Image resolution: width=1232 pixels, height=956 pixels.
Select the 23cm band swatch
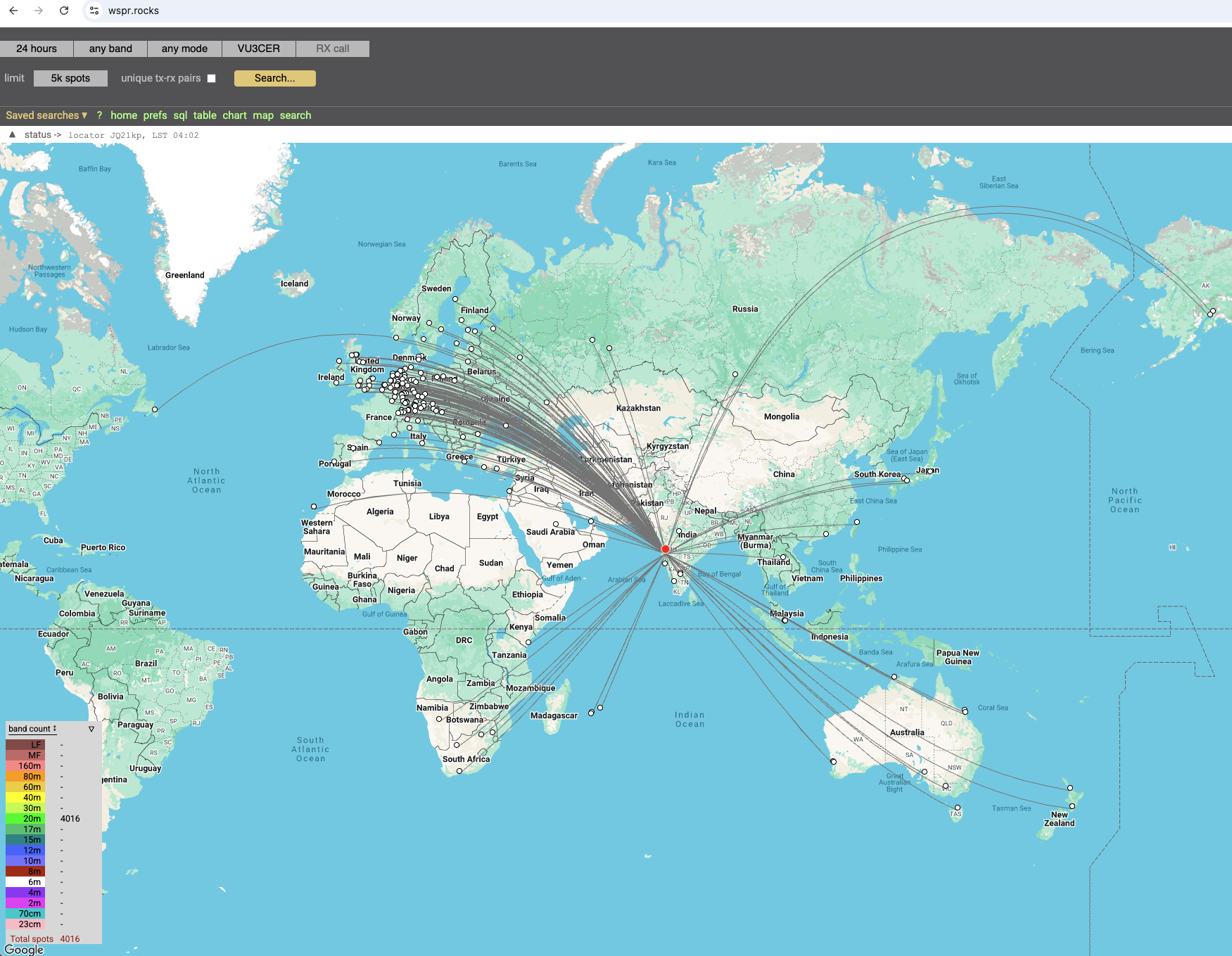25,924
